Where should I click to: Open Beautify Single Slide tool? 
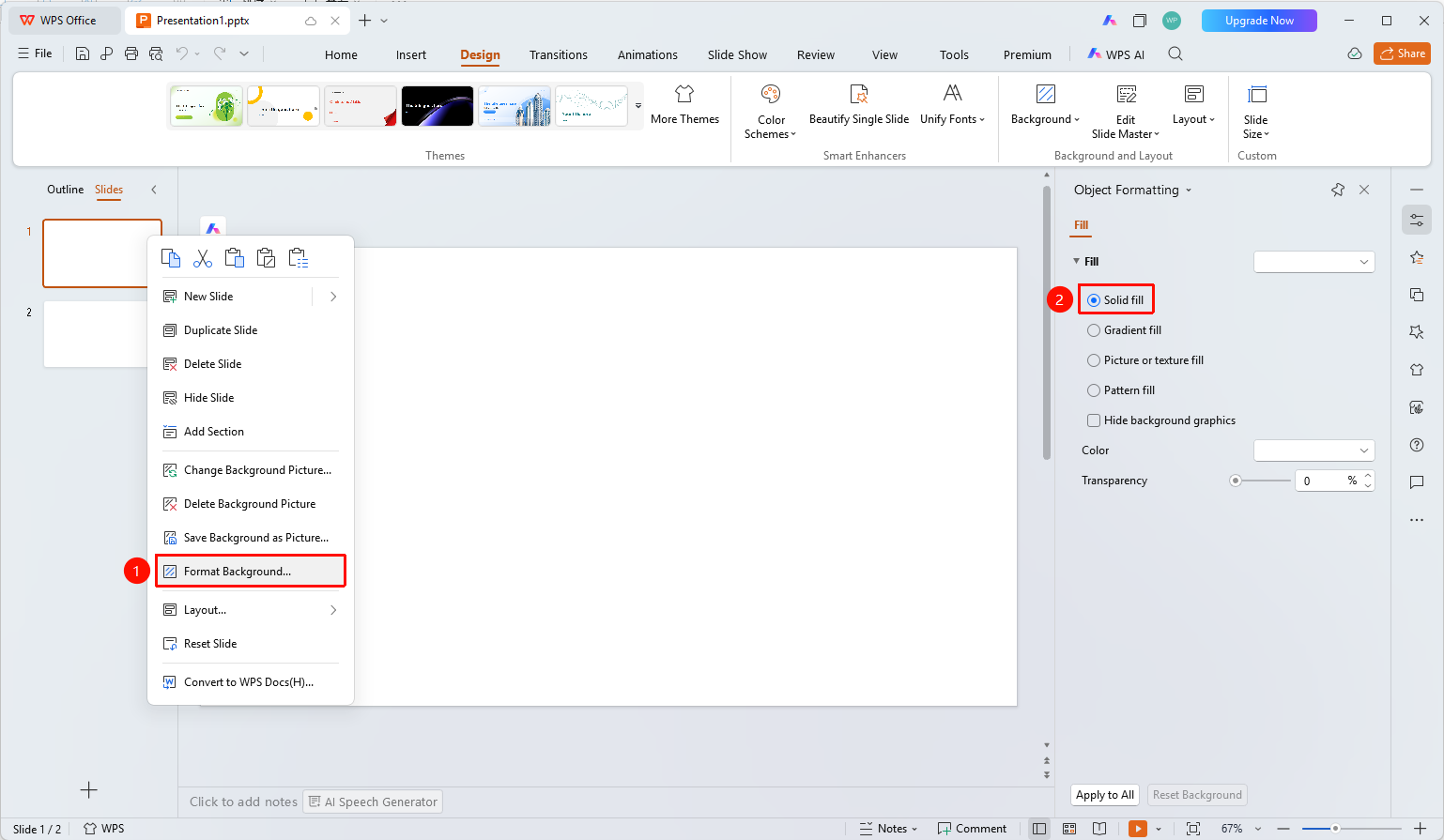pos(859,105)
